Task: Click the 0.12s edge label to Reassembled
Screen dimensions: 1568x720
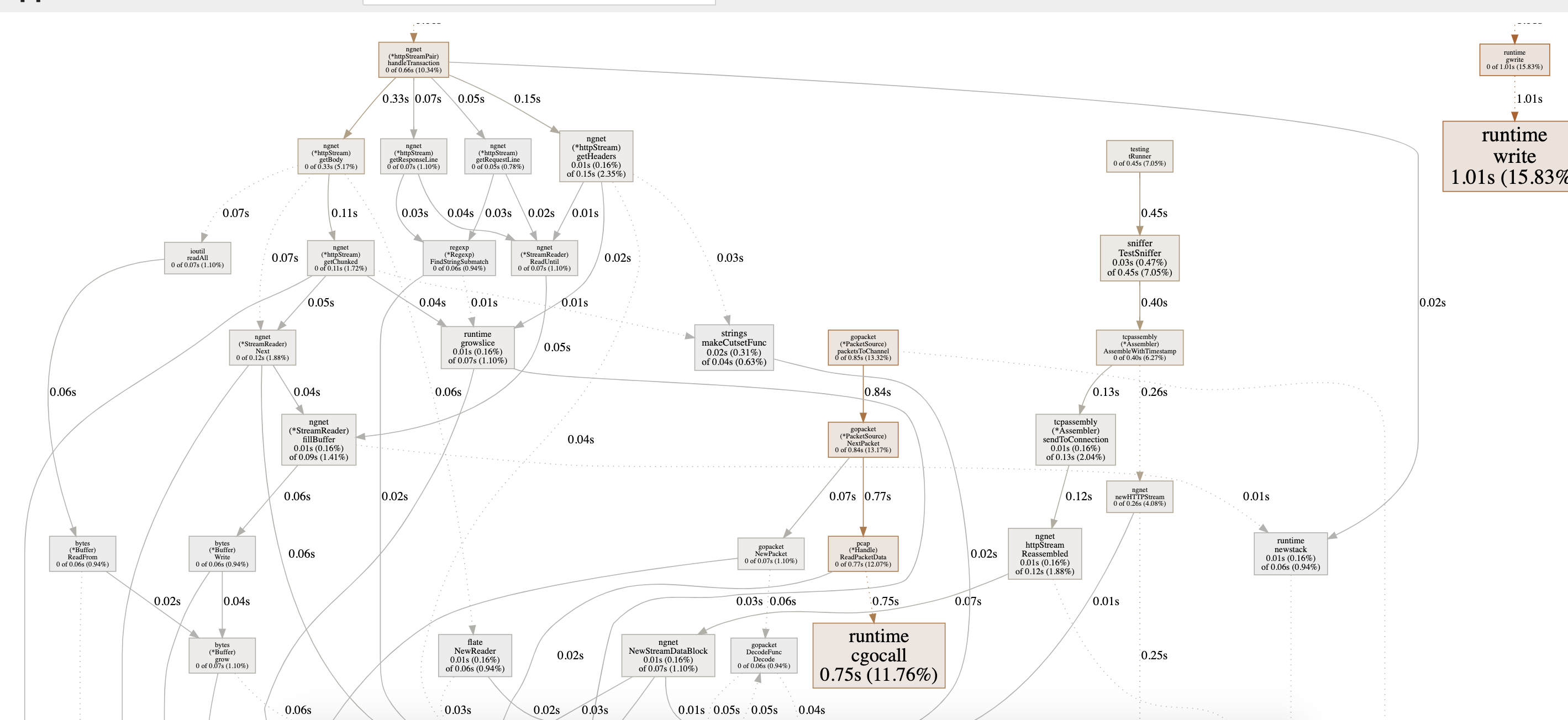Action: (x=1078, y=496)
